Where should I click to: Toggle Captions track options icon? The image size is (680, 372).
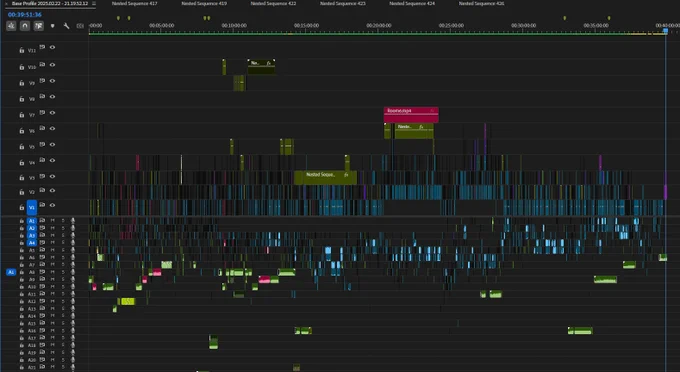80,26
